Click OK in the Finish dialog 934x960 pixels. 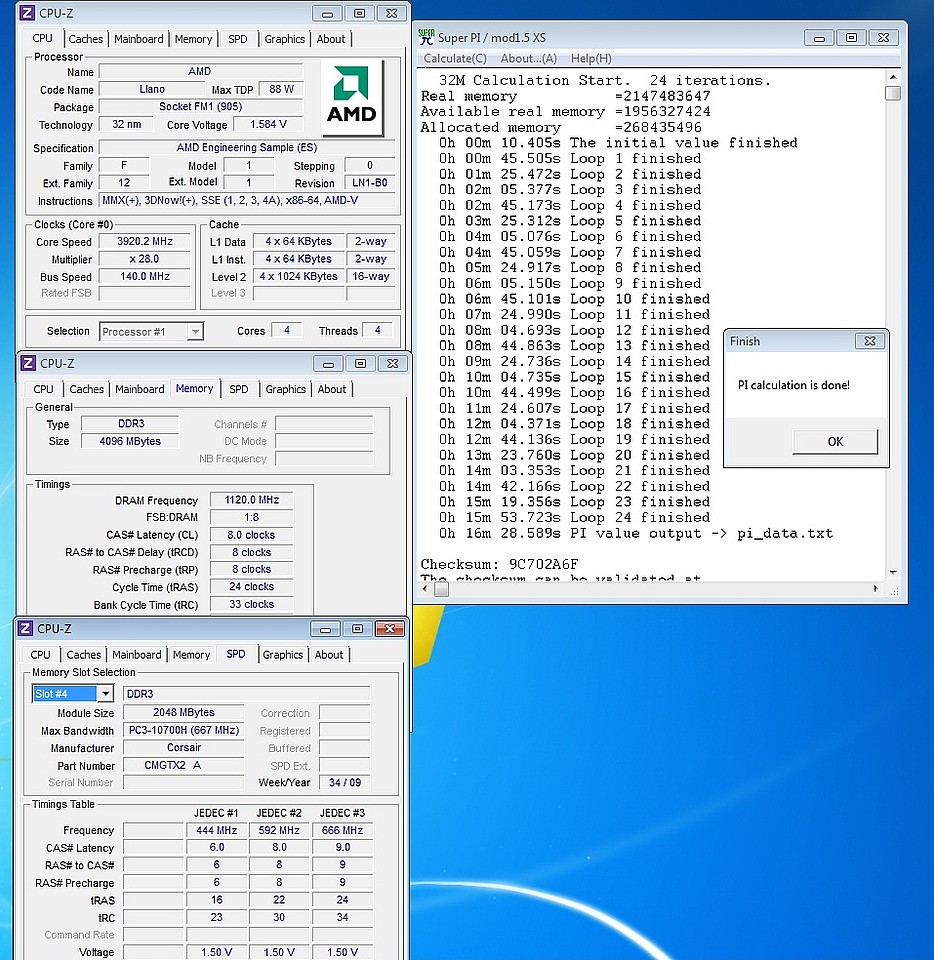click(x=835, y=441)
